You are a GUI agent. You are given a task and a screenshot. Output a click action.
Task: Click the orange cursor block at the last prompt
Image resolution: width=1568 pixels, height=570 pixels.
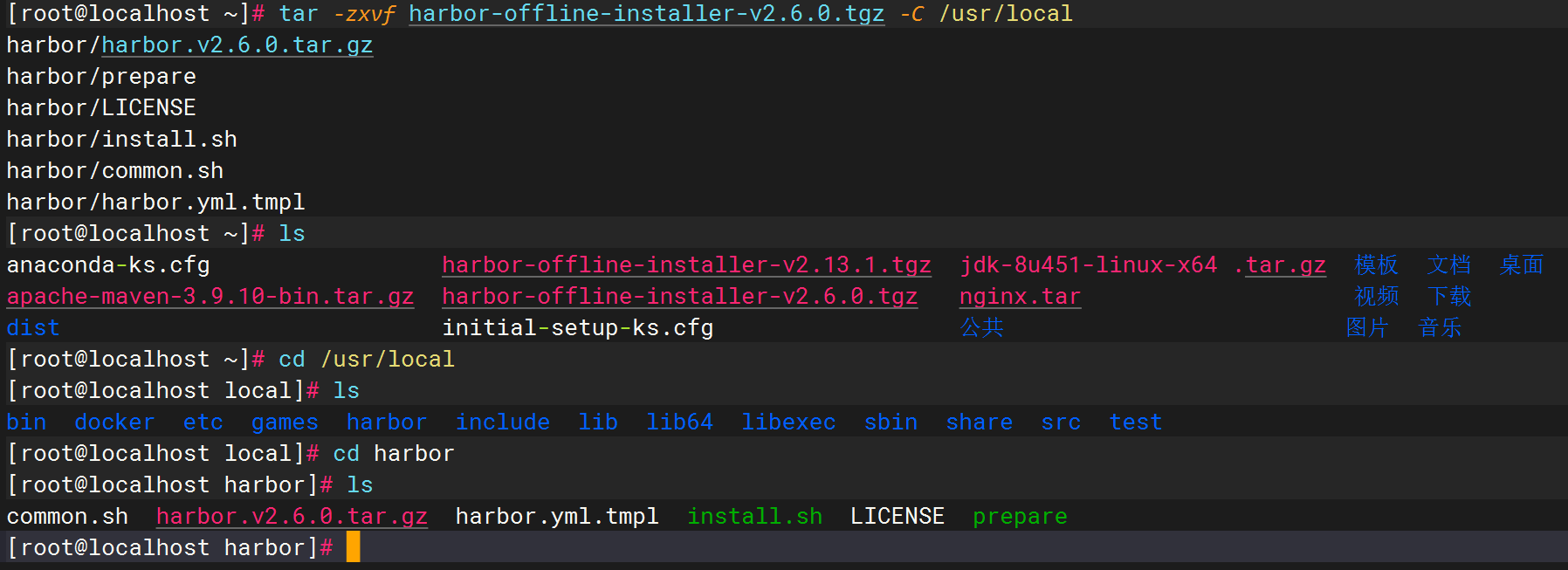click(x=353, y=547)
